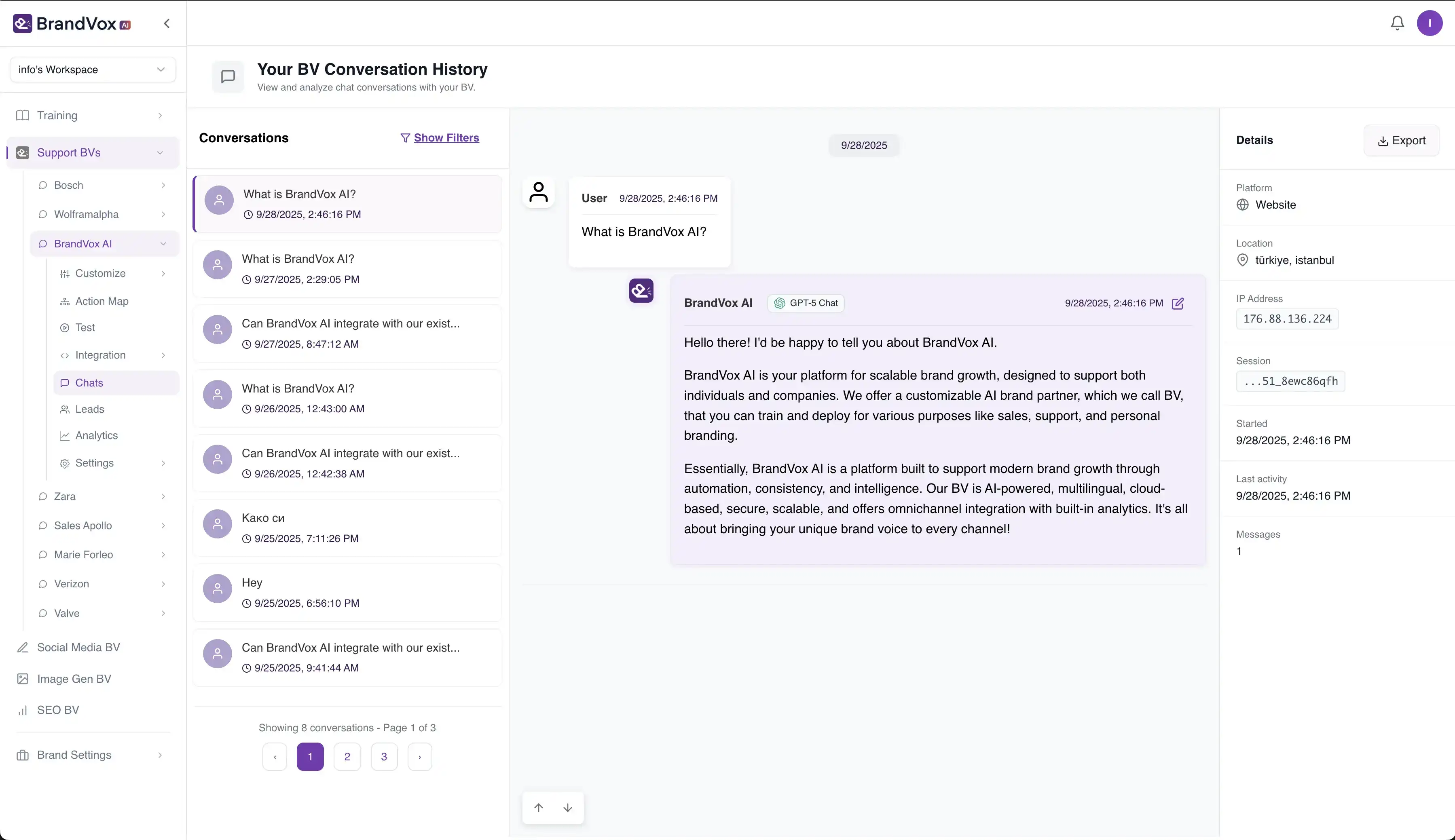Image resolution: width=1455 pixels, height=840 pixels.
Task: Open the info's Workspace dropdown
Action: 92,70
